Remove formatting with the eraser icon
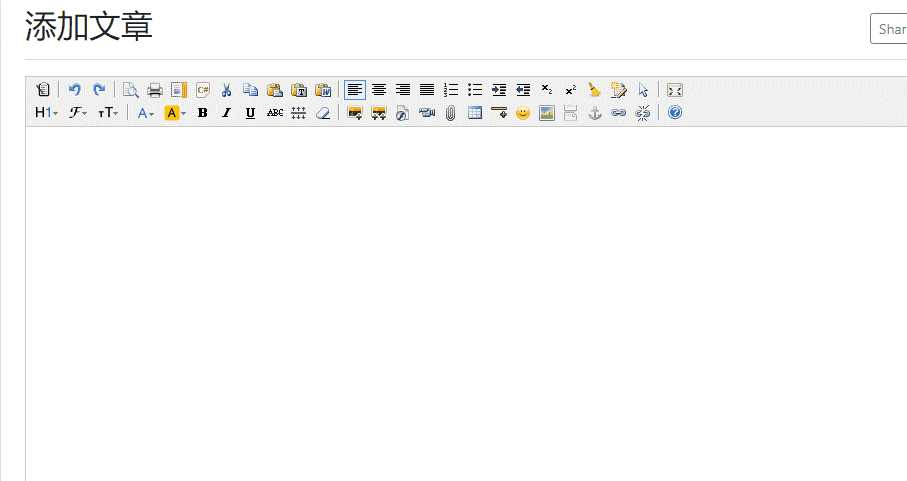907x481 pixels. pyautogui.click(x=323, y=113)
